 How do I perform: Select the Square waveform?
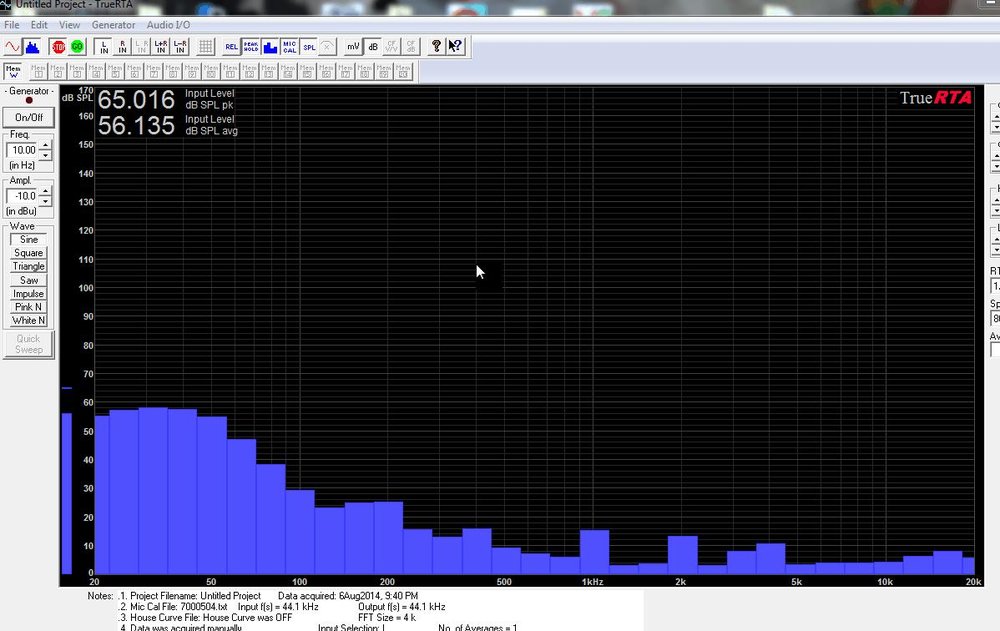click(29, 253)
